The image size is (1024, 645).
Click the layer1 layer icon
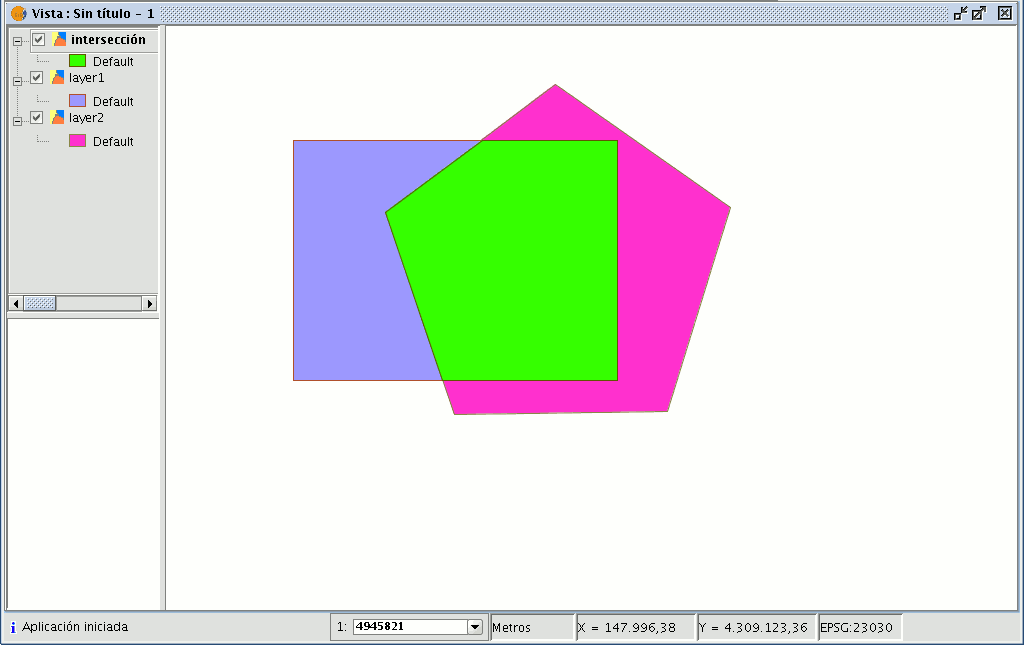[x=57, y=78]
